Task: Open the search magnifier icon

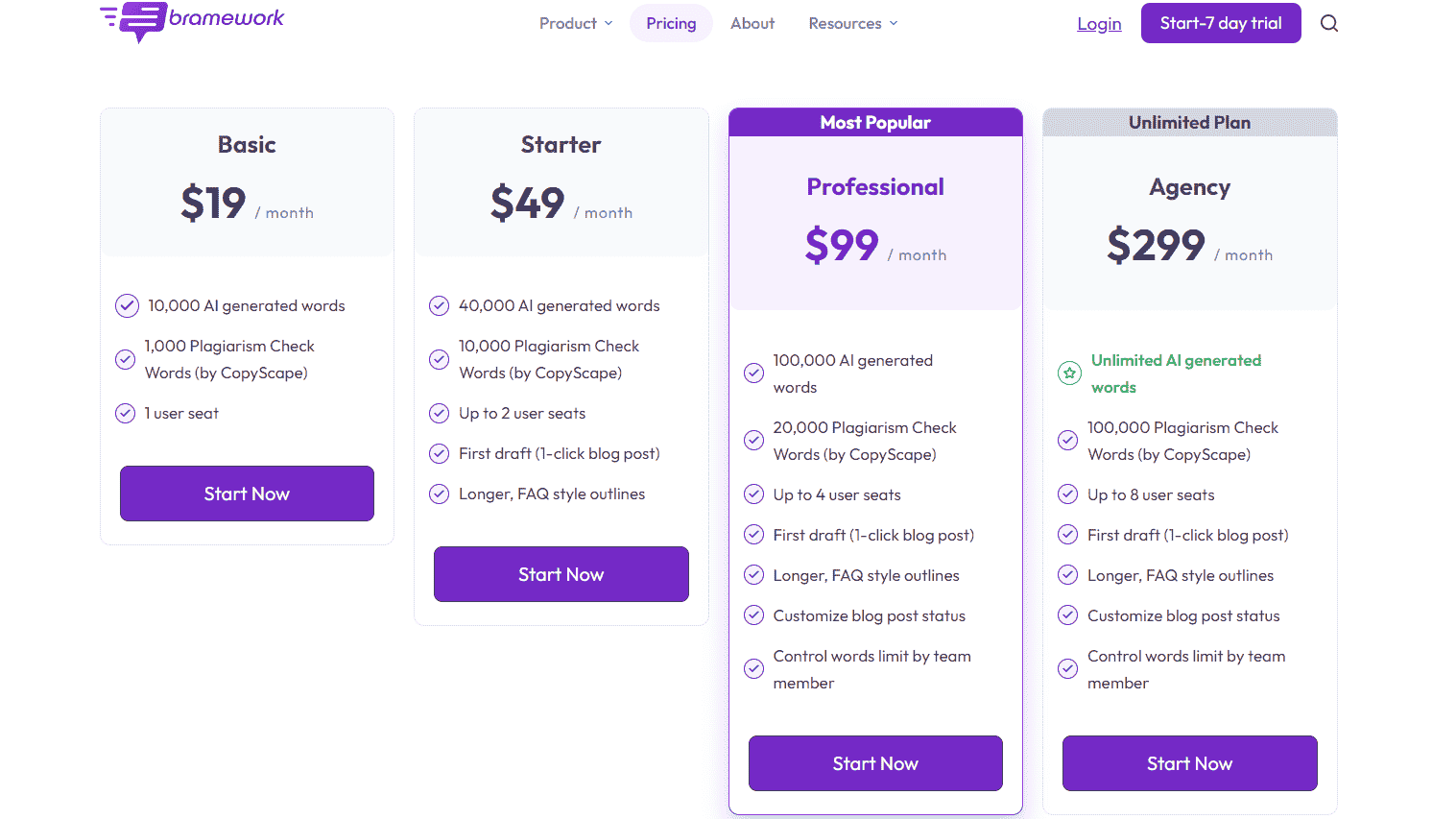Action: pos(1329,23)
